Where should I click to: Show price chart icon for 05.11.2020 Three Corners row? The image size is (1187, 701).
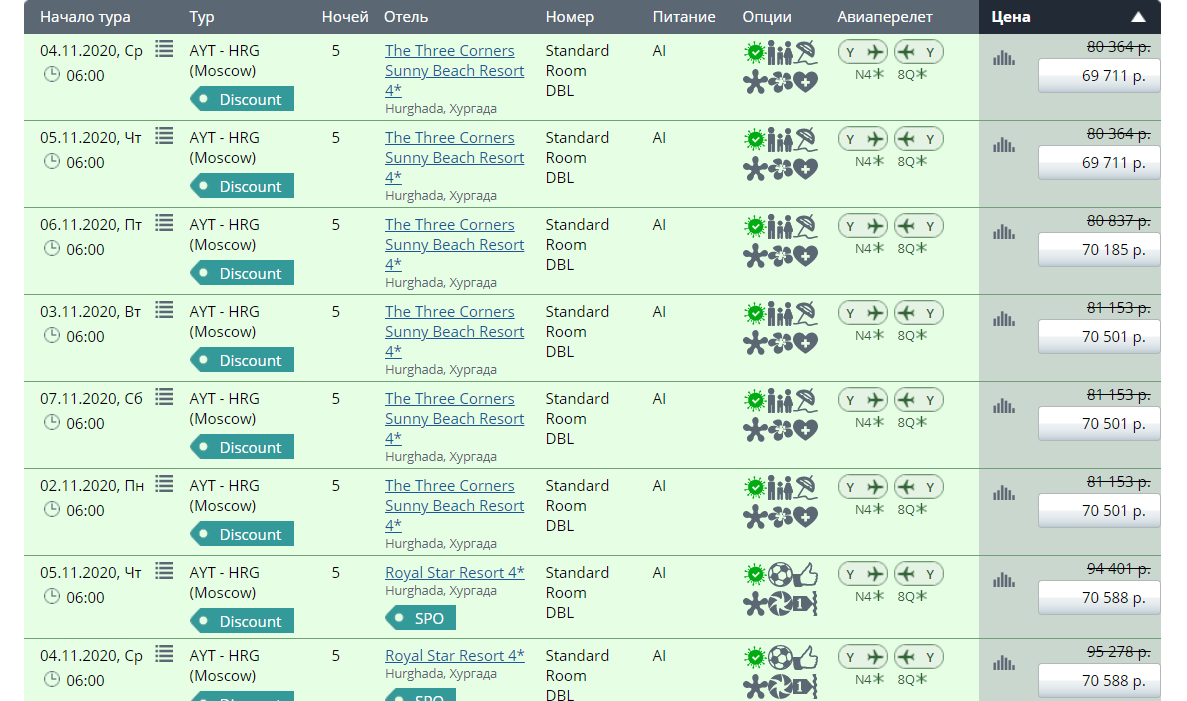(x=1004, y=145)
